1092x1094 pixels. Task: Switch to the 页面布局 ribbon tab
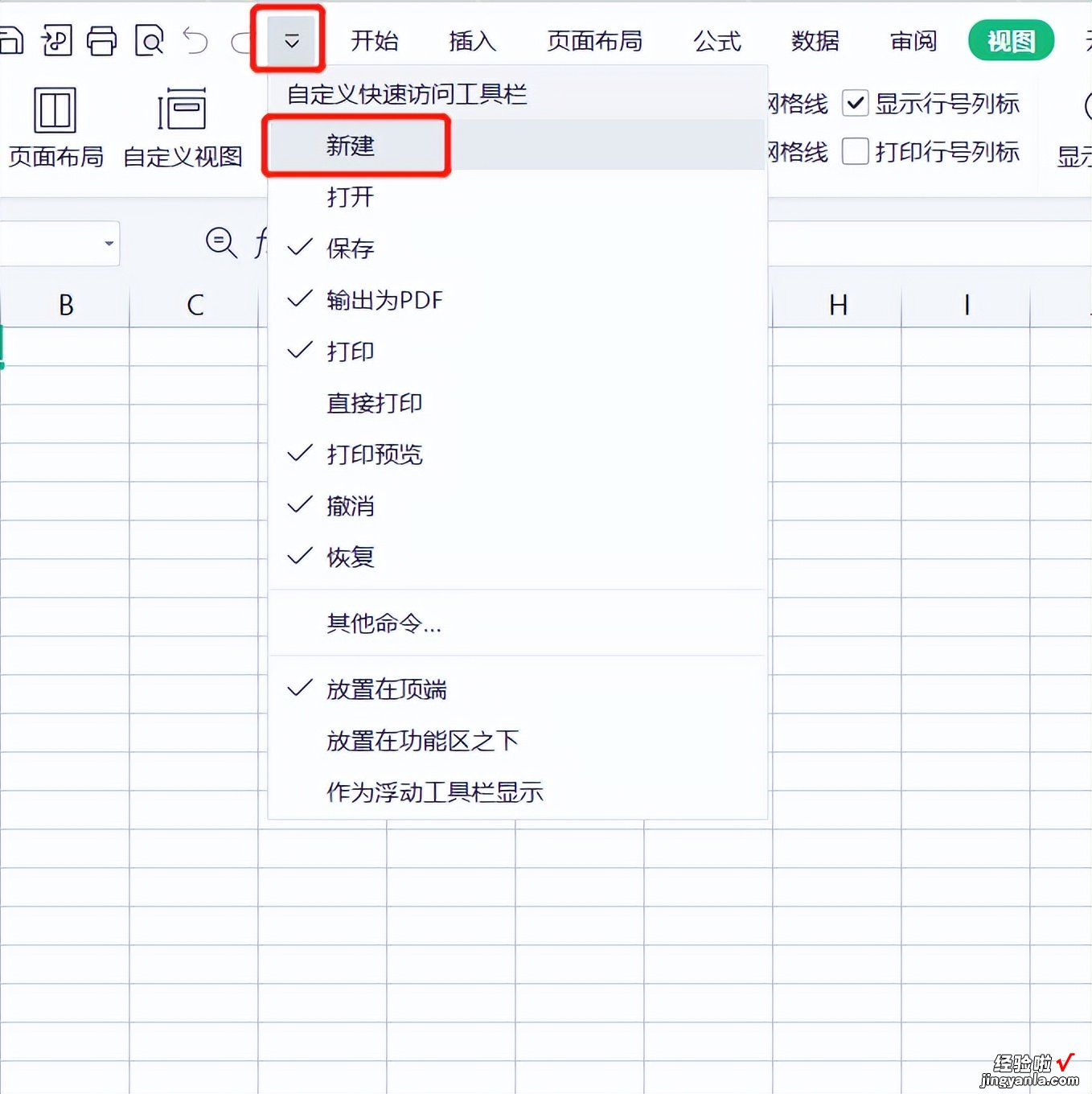[595, 41]
